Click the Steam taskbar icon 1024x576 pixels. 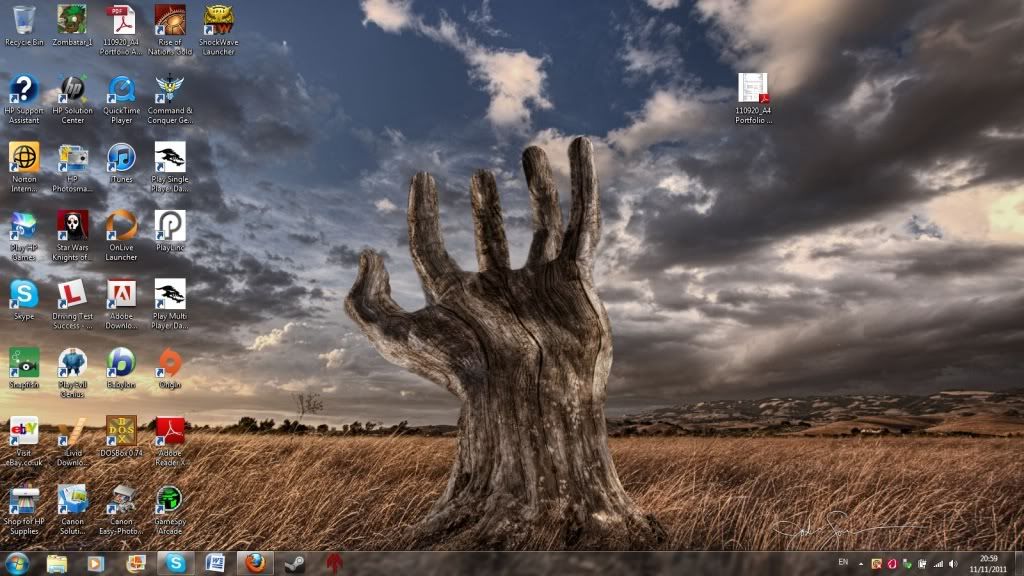pyautogui.click(x=294, y=563)
